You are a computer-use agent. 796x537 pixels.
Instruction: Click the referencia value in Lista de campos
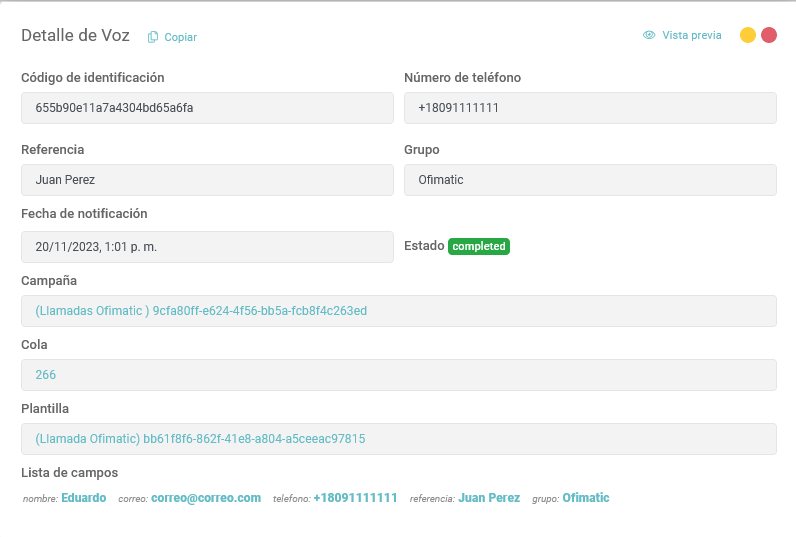(489, 498)
